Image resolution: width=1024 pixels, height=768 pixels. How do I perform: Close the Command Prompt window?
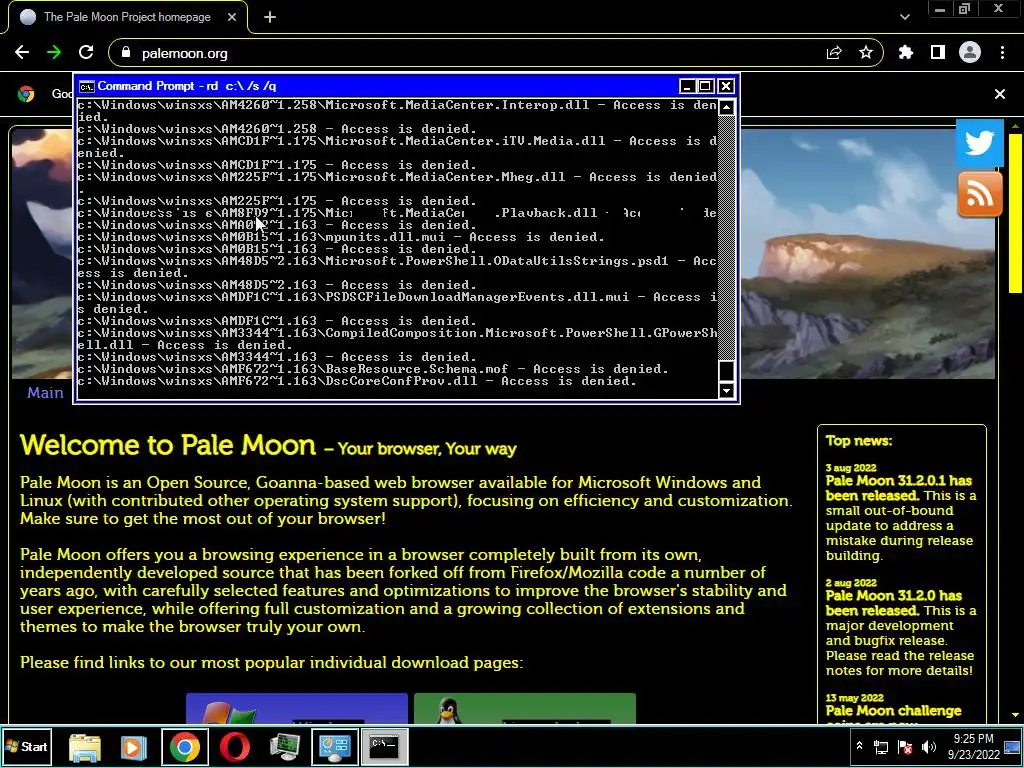(726, 86)
